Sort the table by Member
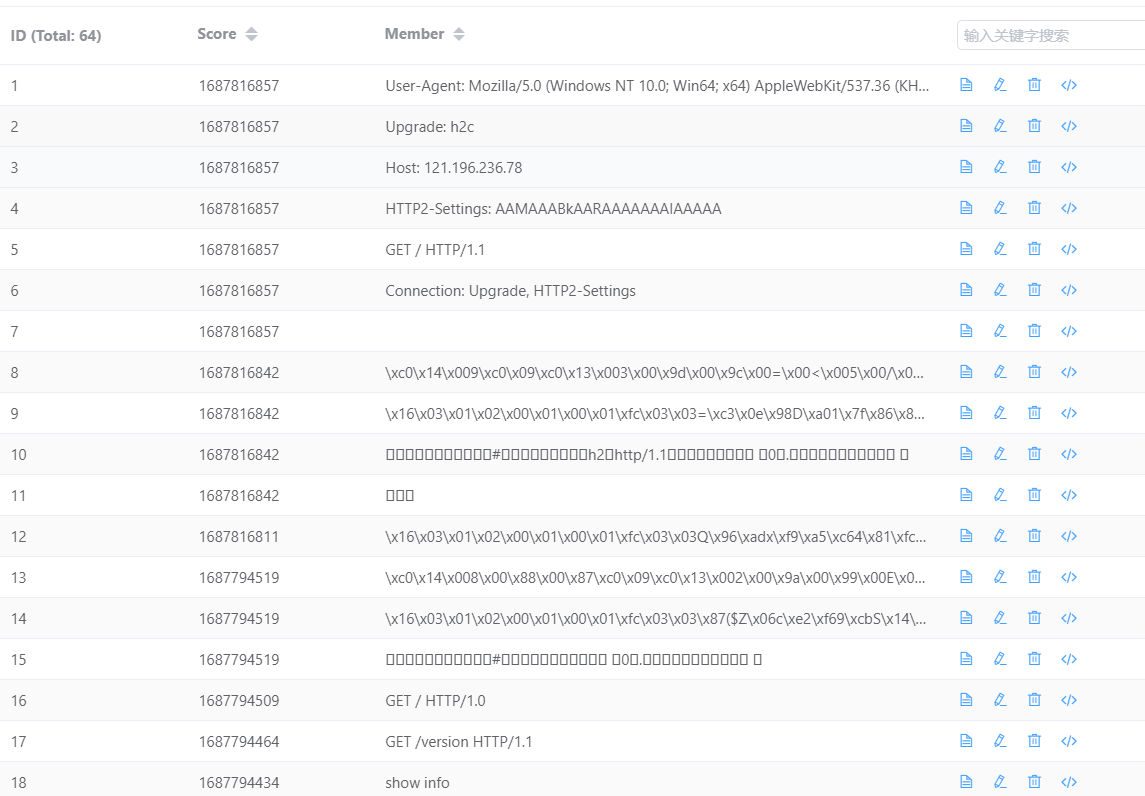The width and height of the screenshot is (1145, 796). [459, 34]
